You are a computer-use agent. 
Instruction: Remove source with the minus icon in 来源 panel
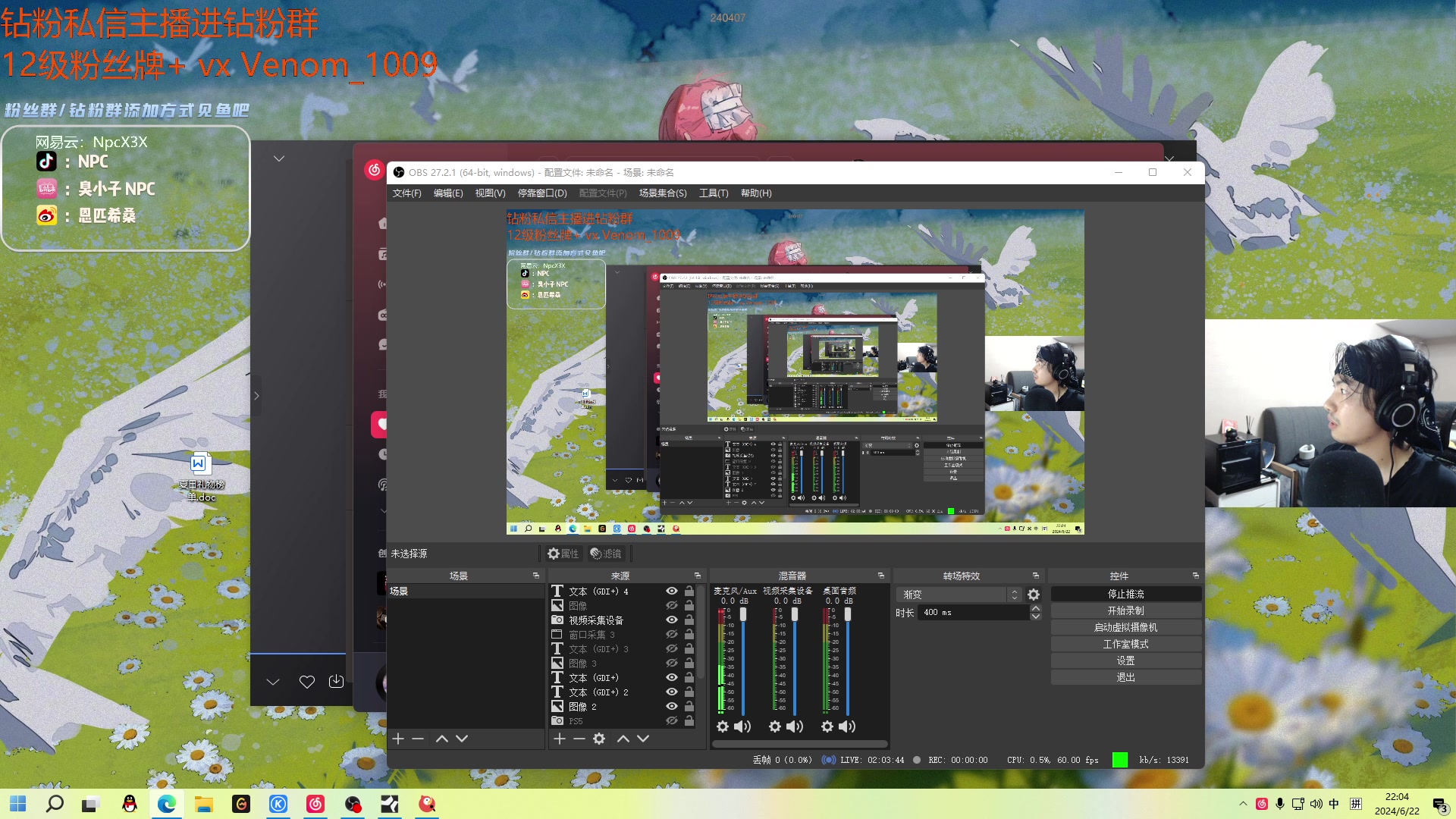[x=579, y=739]
